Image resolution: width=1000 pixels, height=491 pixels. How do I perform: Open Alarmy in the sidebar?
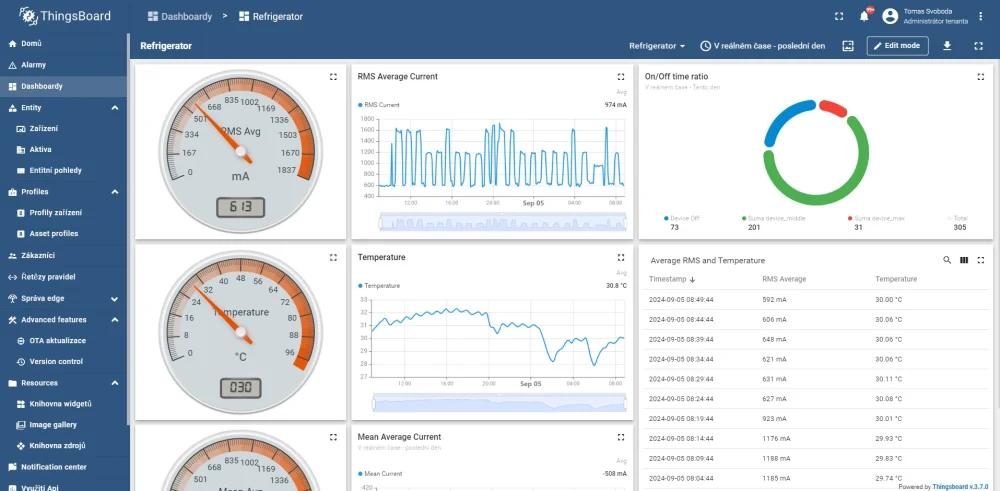[x=64, y=65]
